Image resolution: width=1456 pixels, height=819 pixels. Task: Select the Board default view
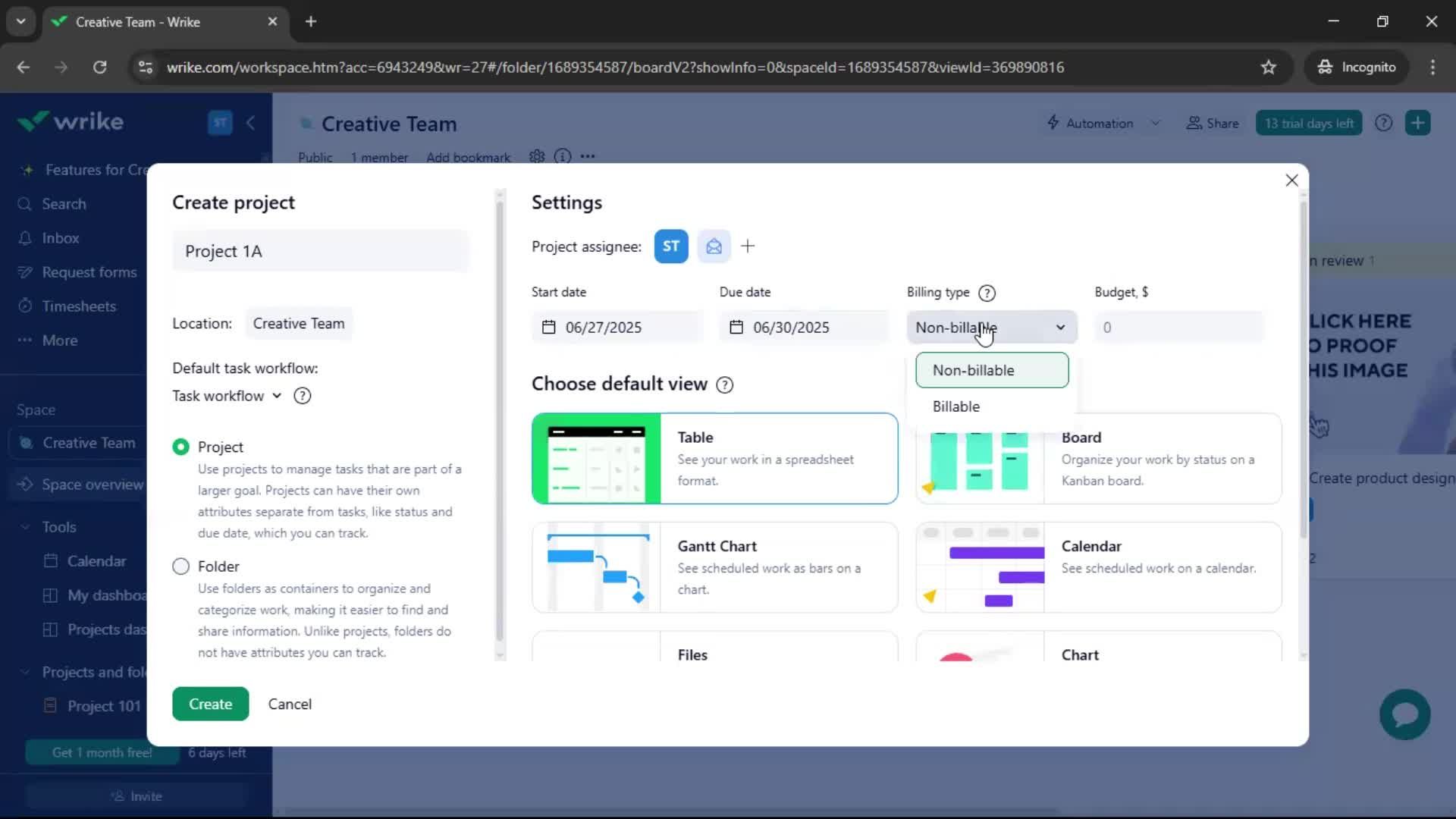pyautogui.click(x=1098, y=459)
